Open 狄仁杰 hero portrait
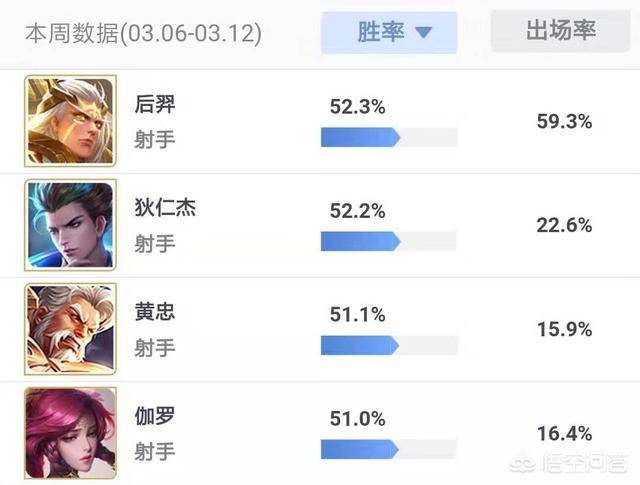 69,225
